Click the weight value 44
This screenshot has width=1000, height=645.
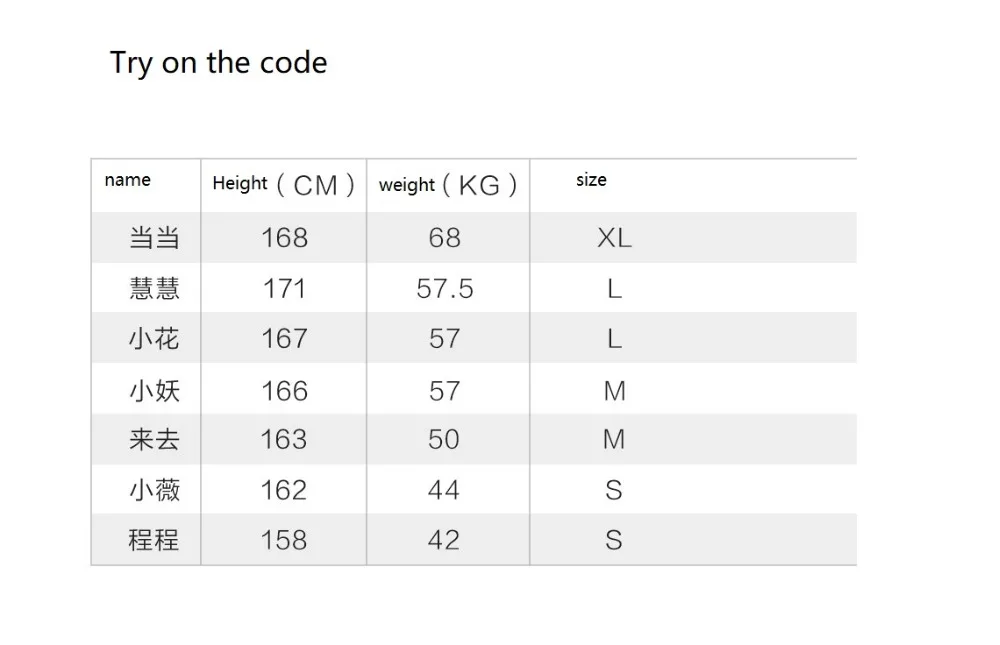(444, 490)
